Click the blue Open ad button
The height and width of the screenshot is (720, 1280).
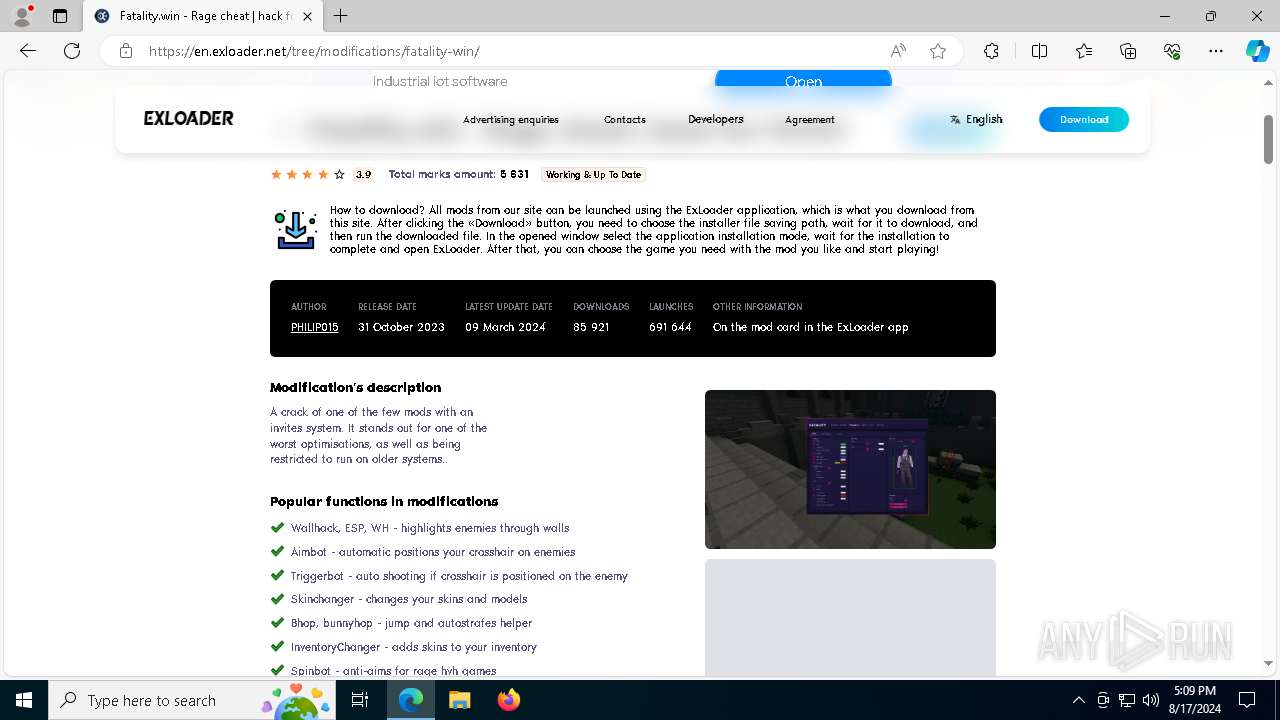(803, 80)
